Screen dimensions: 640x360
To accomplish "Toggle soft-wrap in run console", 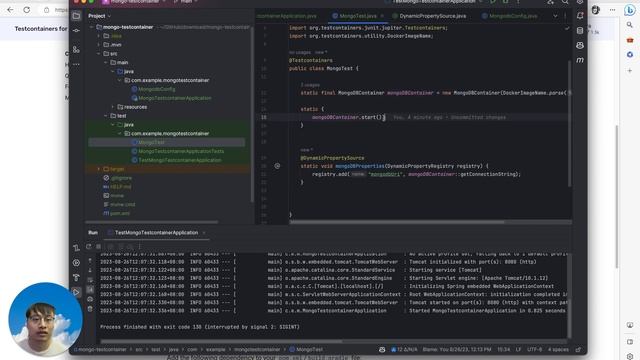I will point(90,280).
